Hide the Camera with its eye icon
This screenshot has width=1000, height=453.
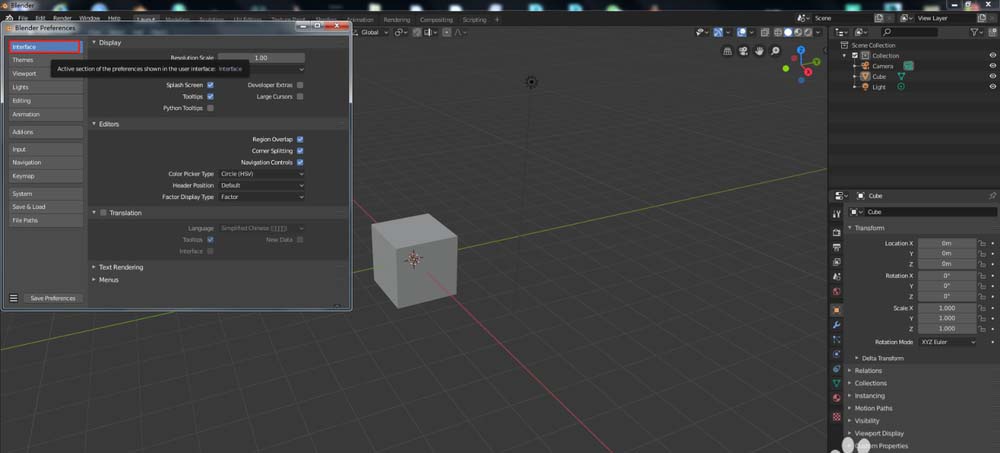(992, 66)
